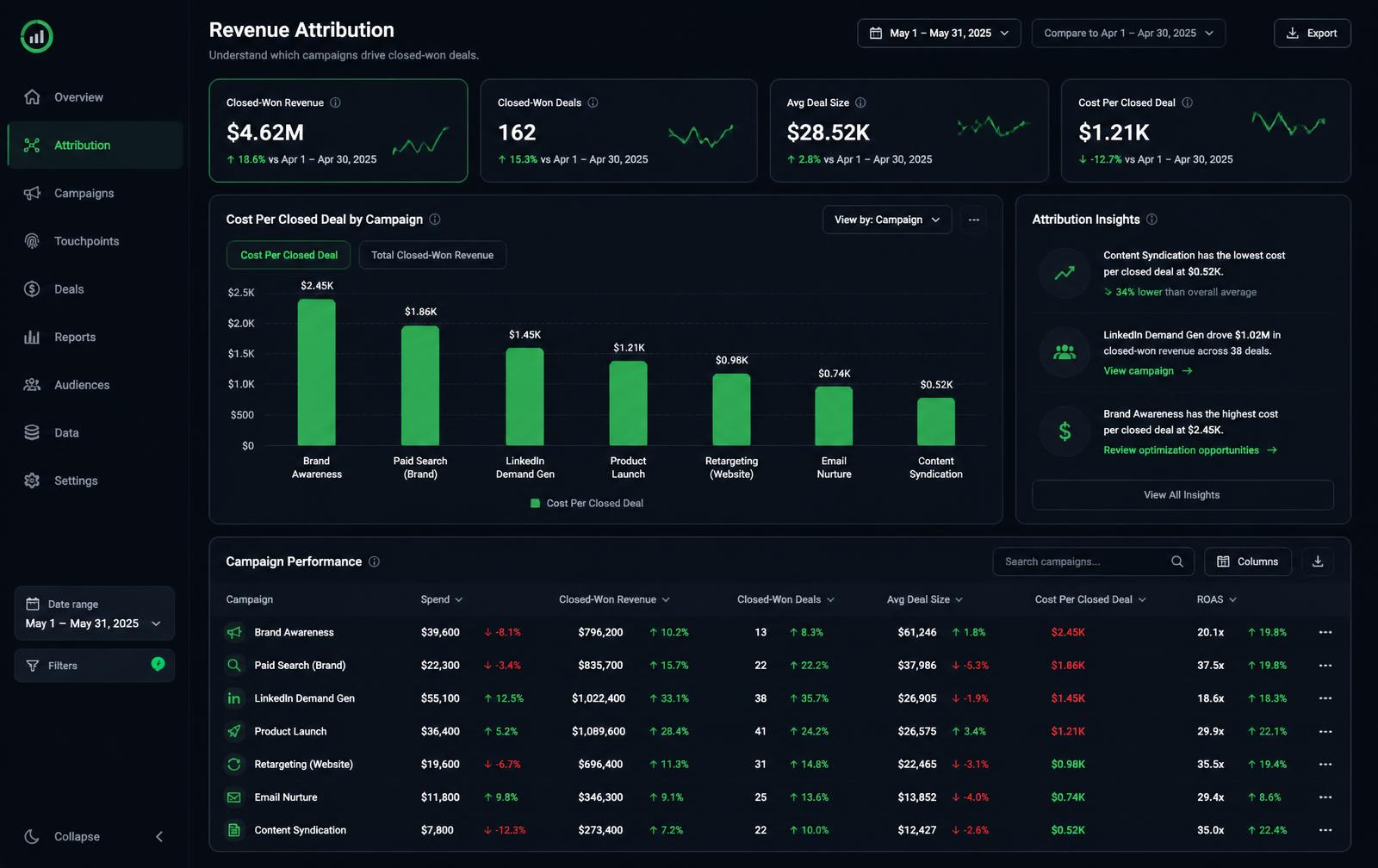Click info icon beside Avg Deal Size
The width and height of the screenshot is (1378, 868).
point(860,102)
